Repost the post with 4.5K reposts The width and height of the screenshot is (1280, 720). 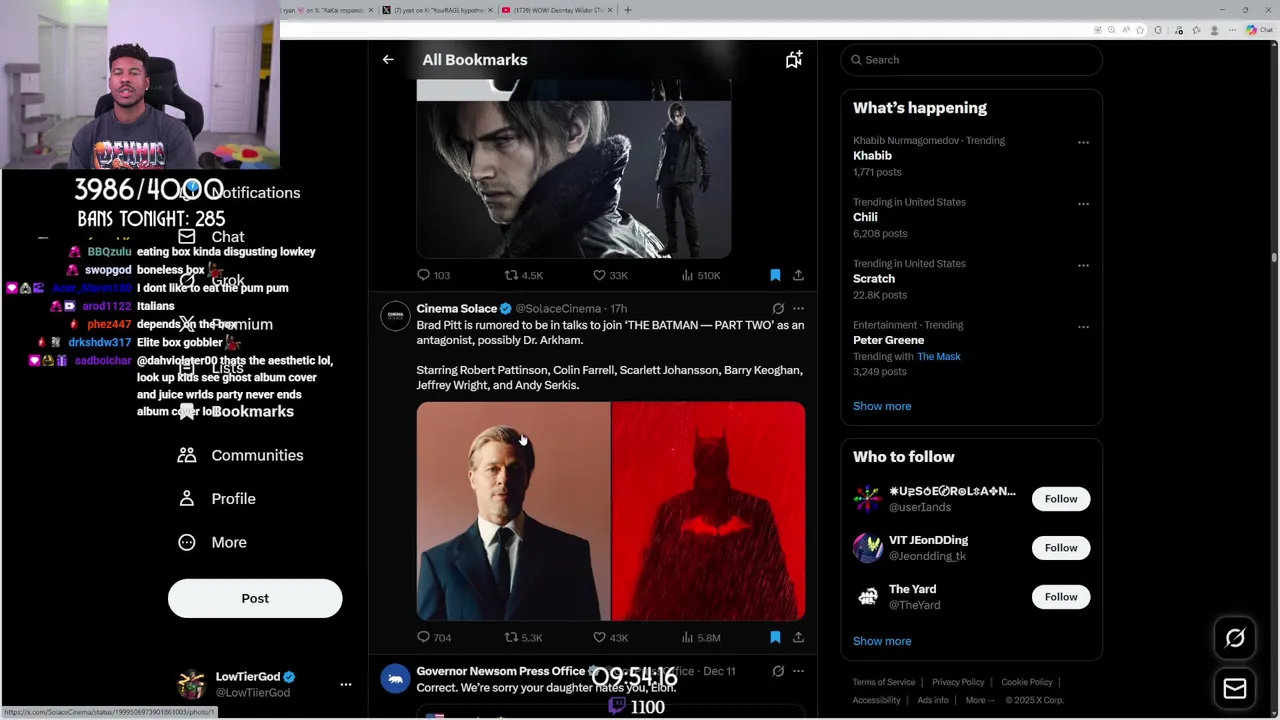(x=523, y=275)
